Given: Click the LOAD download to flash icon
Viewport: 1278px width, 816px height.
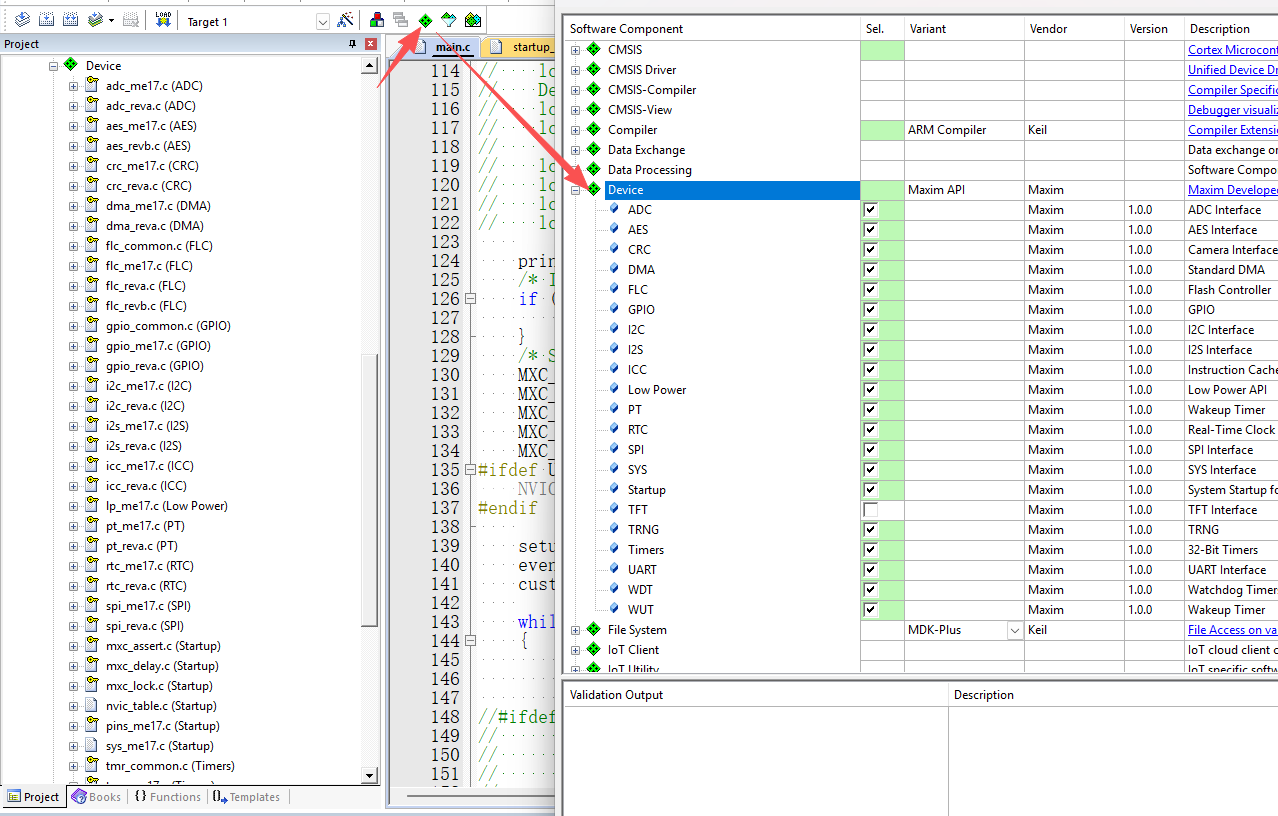Looking at the screenshot, I should pyautogui.click(x=163, y=20).
